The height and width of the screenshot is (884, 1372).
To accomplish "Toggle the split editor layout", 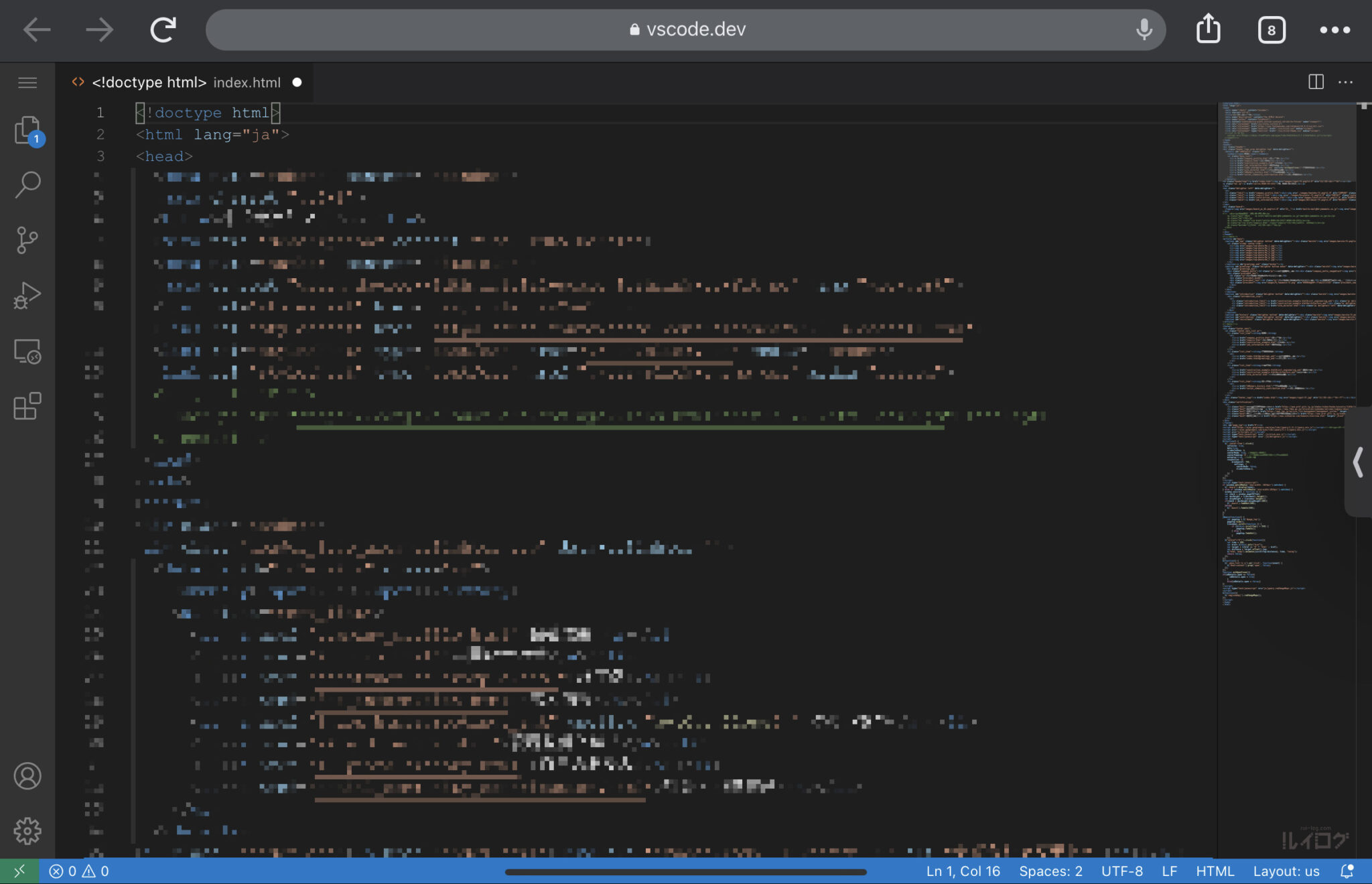I will (x=1316, y=82).
